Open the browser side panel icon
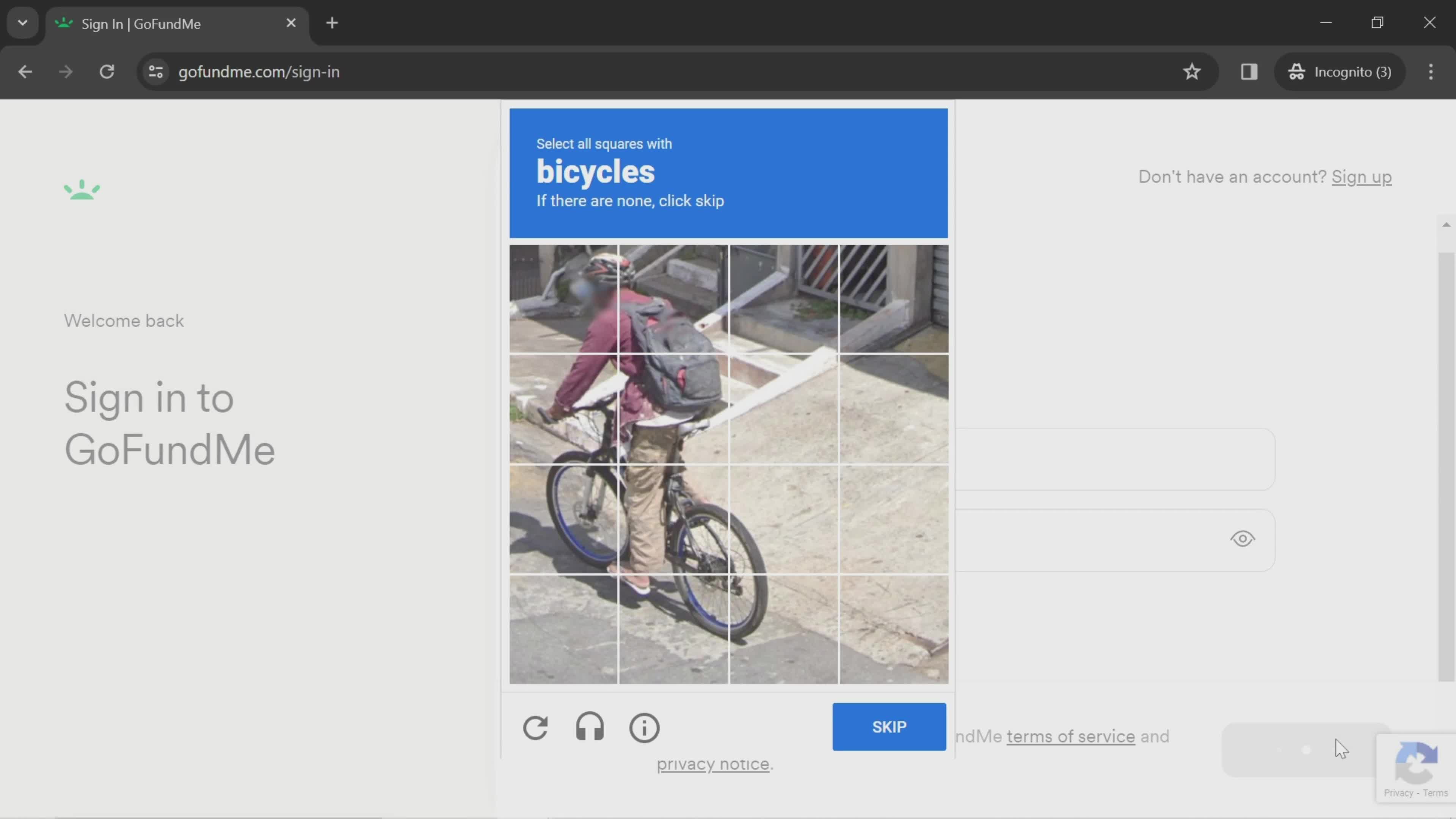The image size is (1456, 819). pos(1249,72)
